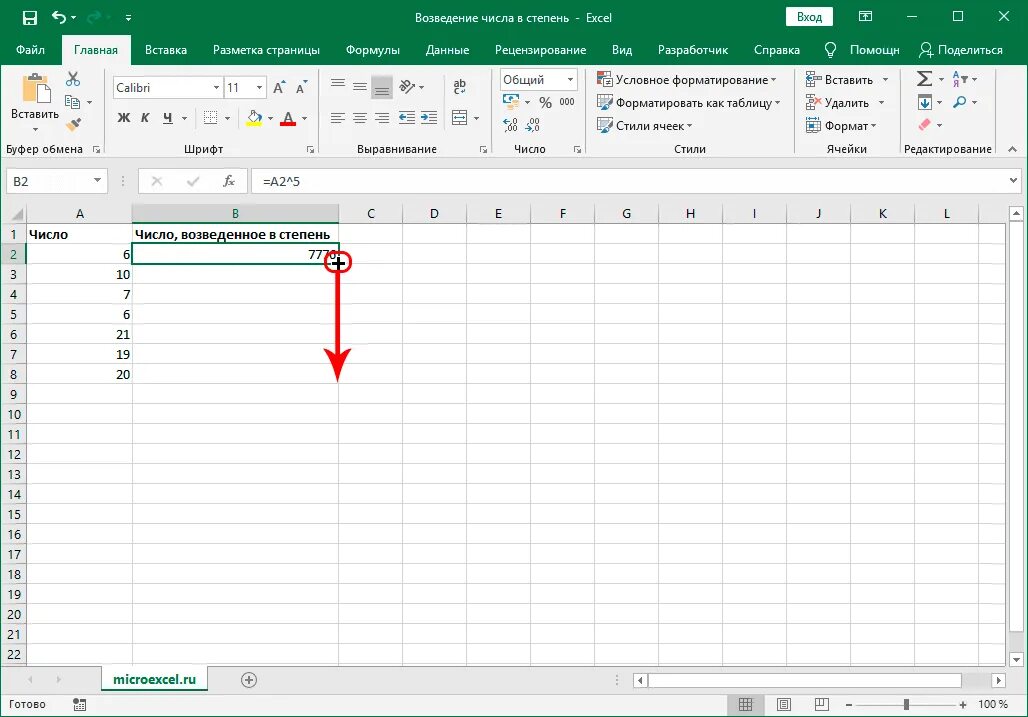Screen dimensions: 1028x717
Task: Adjust the zoom slider in status bar
Action: 906,705
